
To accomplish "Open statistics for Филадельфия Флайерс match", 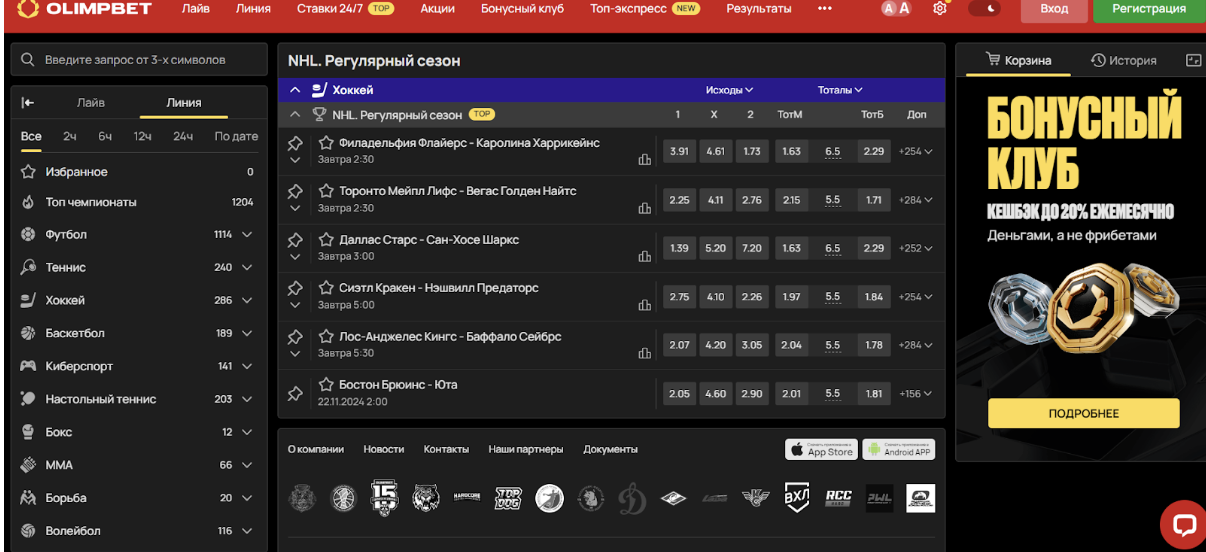I will coord(645,160).
